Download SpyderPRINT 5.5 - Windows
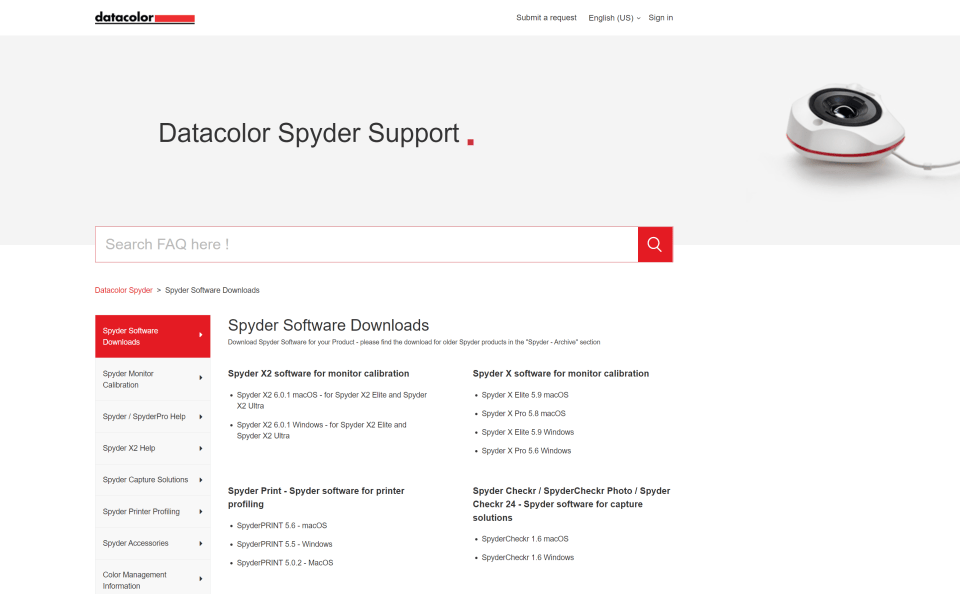Image resolution: width=960 pixels, height=594 pixels. [284, 544]
